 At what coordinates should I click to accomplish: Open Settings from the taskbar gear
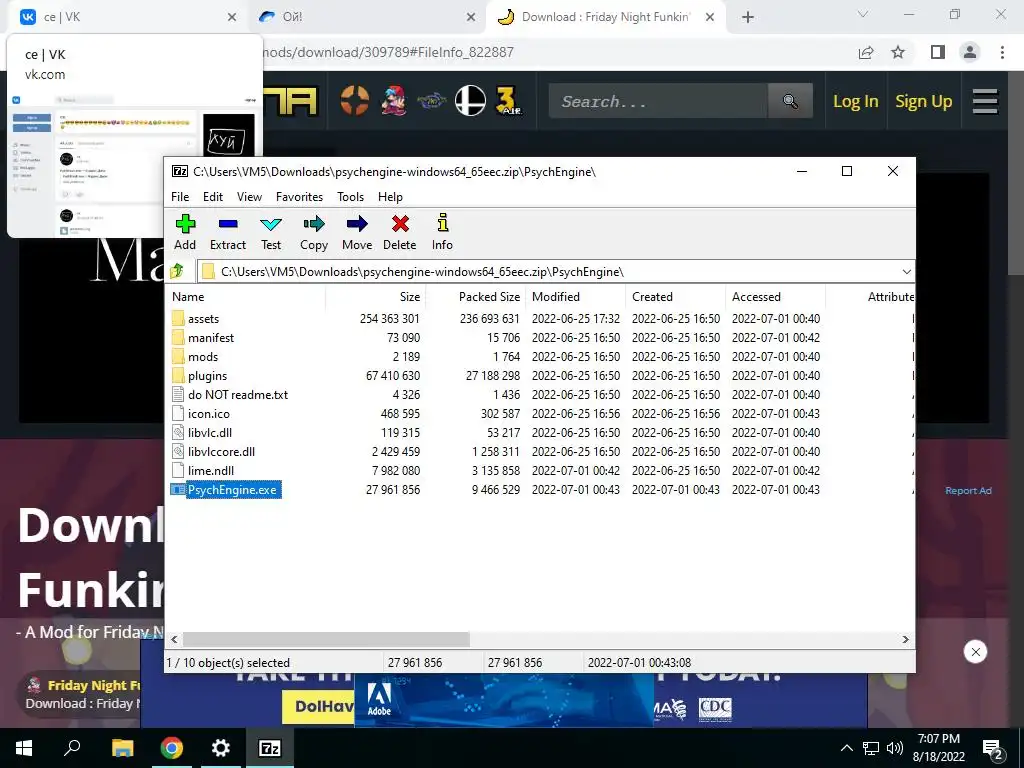[221, 748]
